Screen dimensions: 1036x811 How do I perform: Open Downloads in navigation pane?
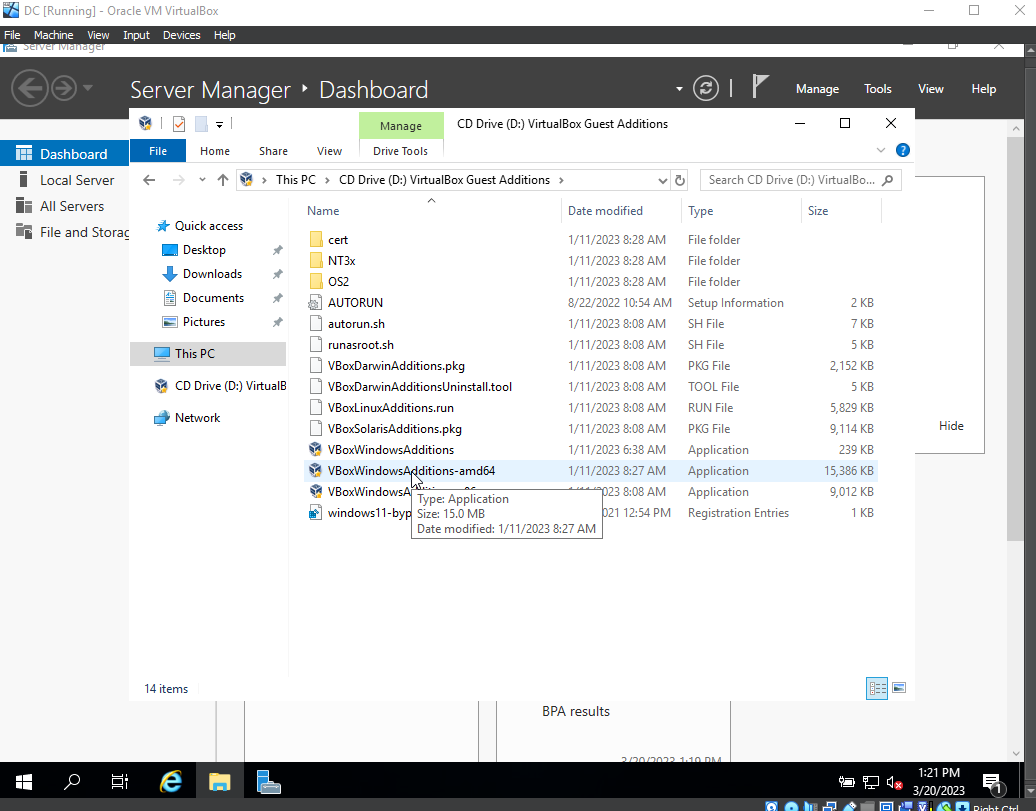(211, 274)
